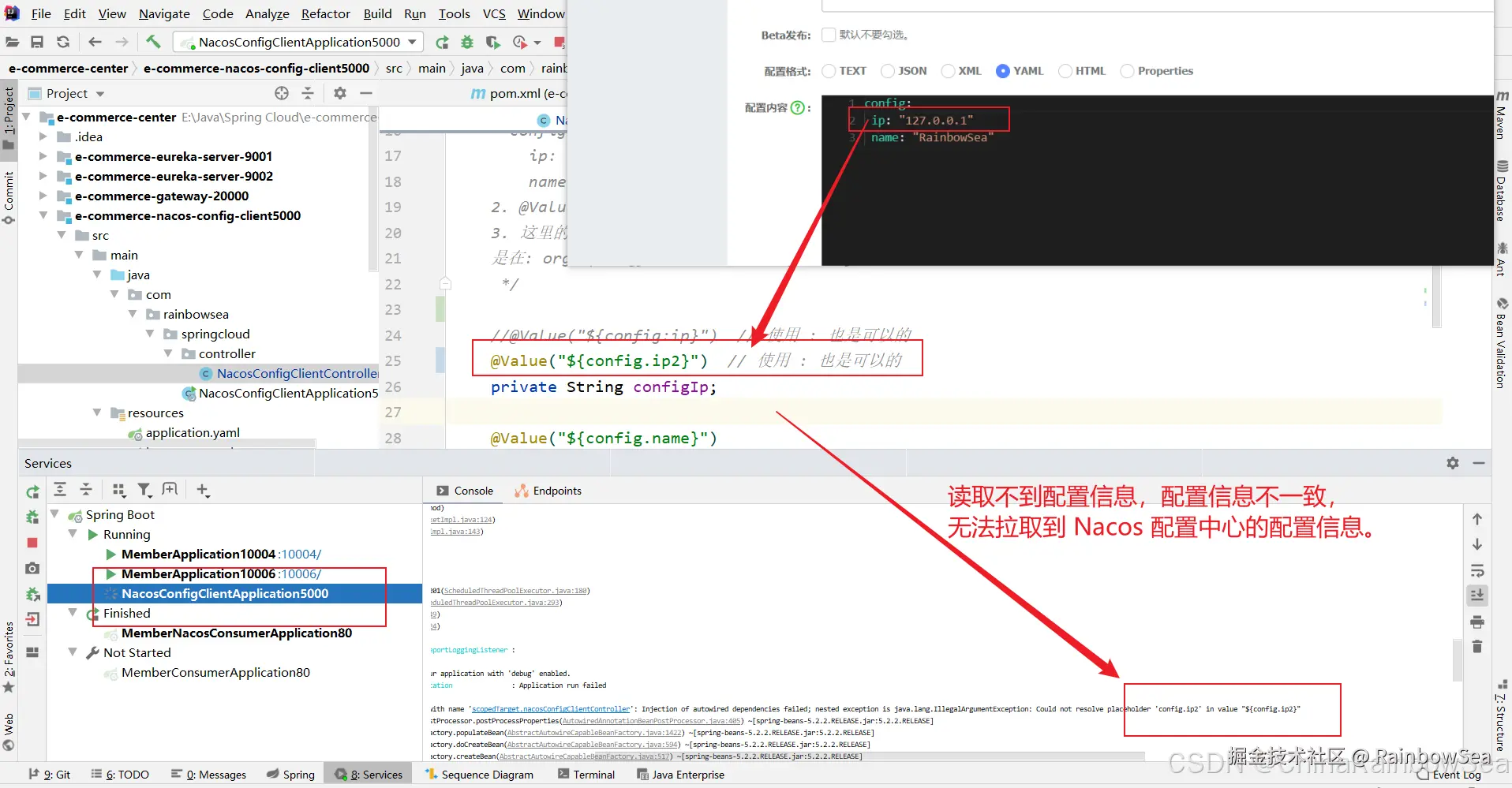Viewport: 1512px width, 788px height.
Task: Synchronize files with the toolbar refresh icon
Action: coord(63,42)
